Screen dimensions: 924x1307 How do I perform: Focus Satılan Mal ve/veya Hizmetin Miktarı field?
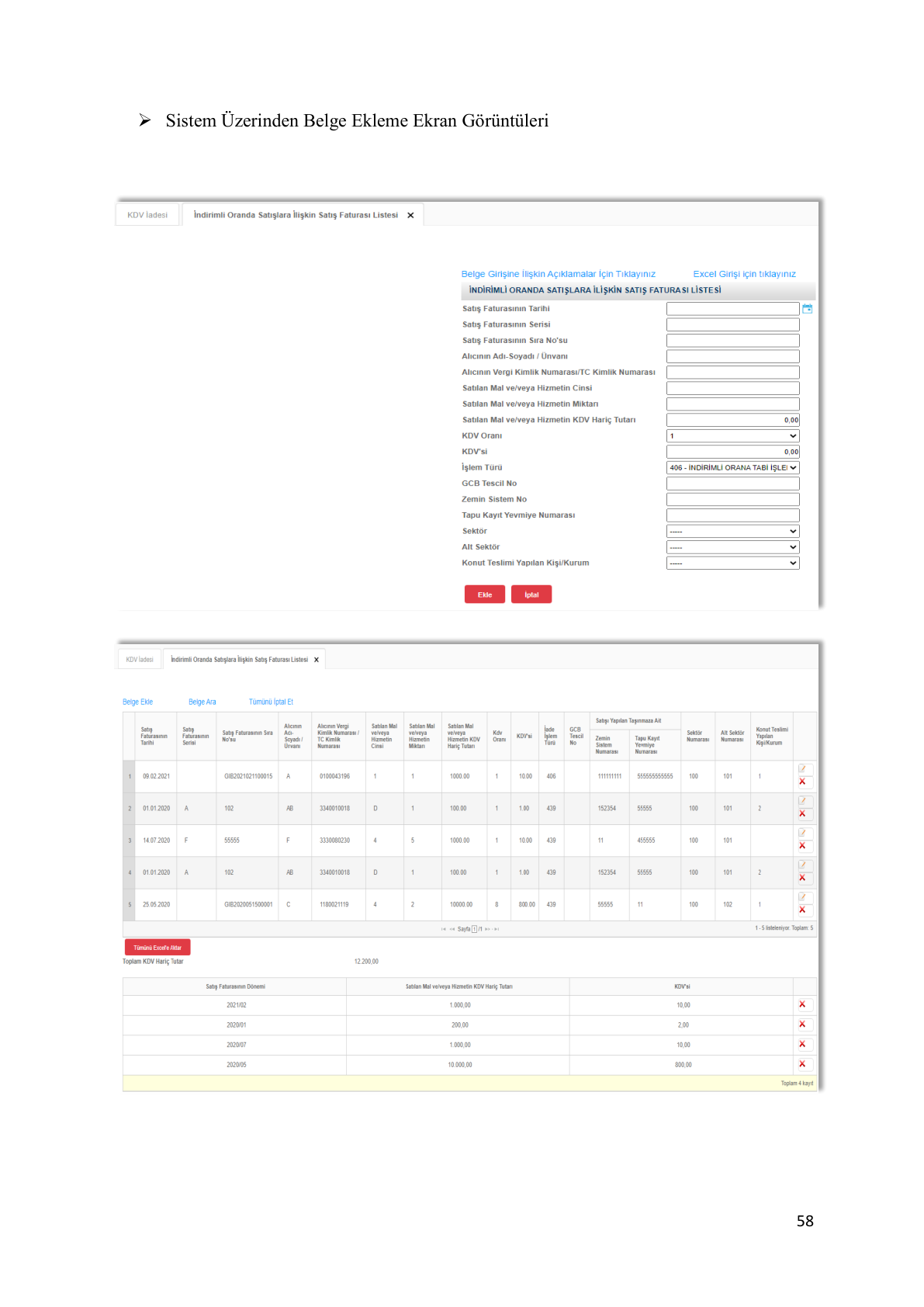point(732,404)
